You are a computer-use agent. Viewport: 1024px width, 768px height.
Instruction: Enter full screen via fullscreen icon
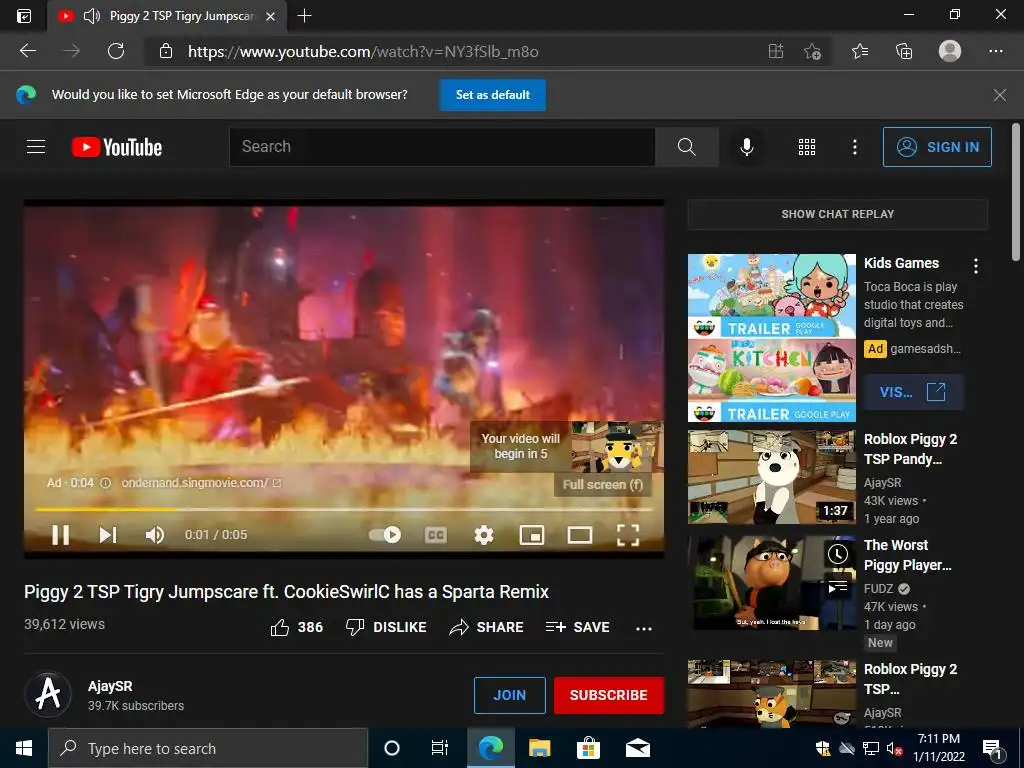point(628,536)
